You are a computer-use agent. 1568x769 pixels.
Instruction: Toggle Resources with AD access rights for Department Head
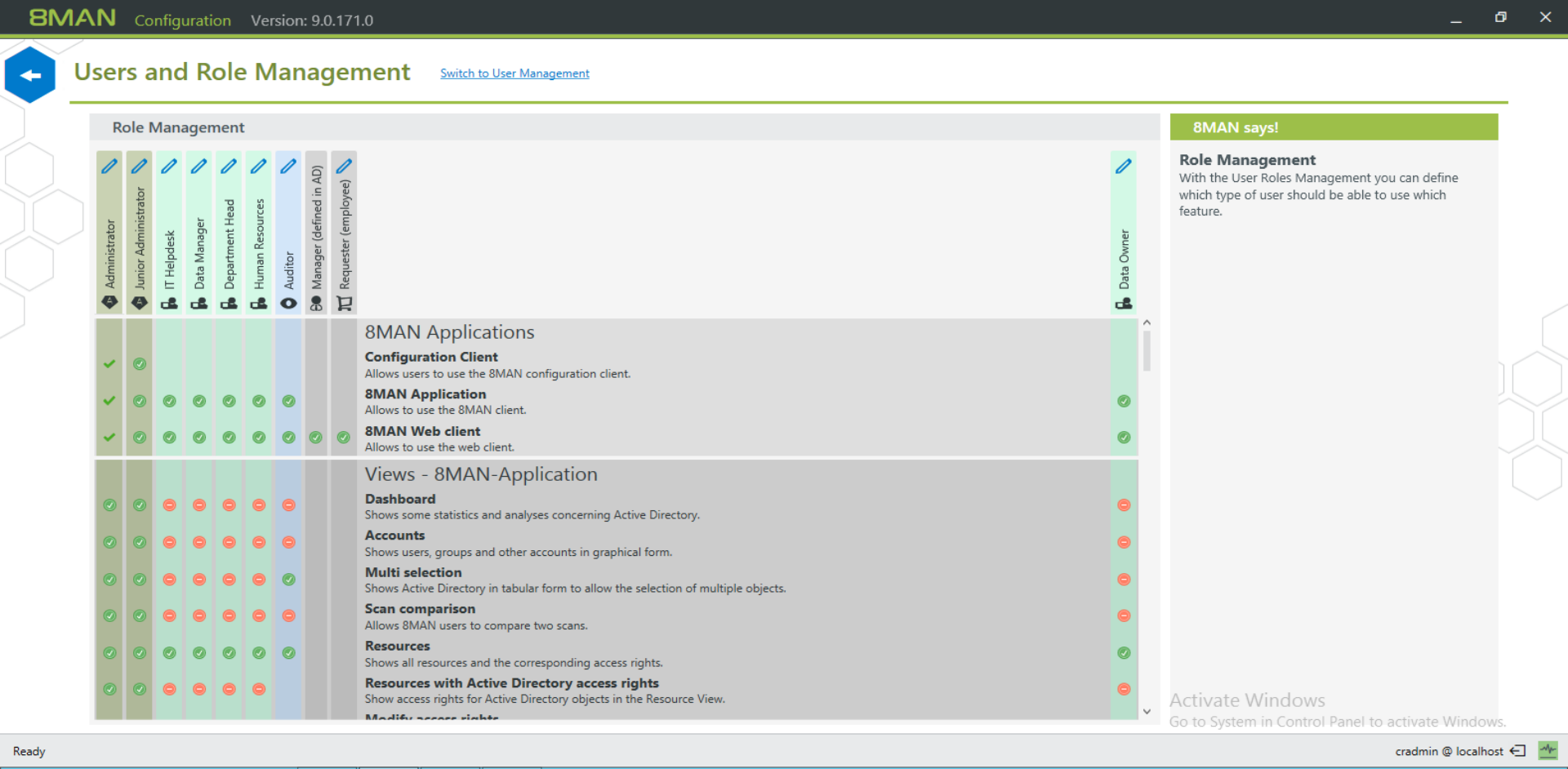229,689
